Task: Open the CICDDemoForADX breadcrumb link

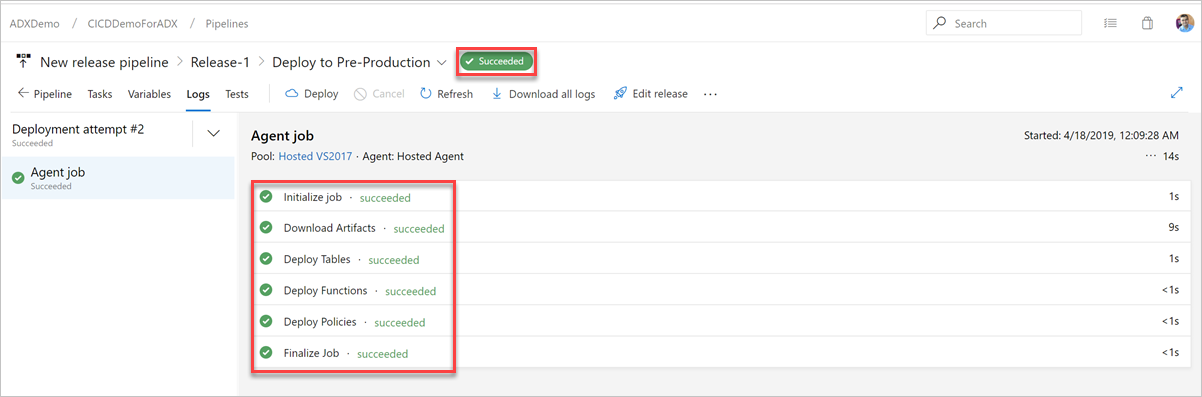Action: (133, 23)
